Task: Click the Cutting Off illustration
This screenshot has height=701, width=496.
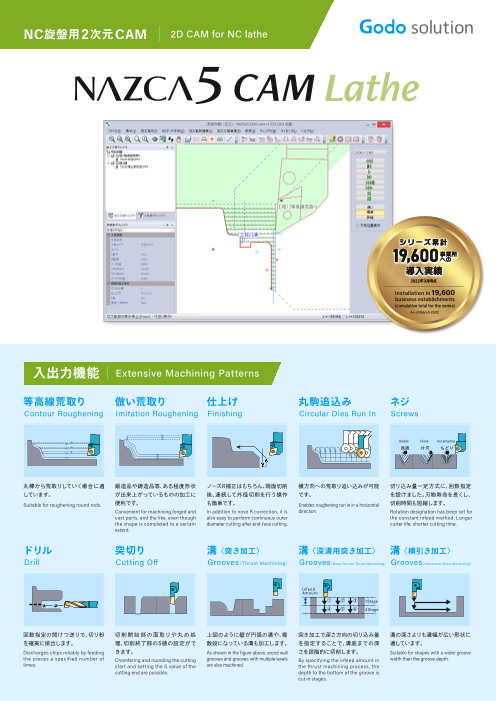Action: [x=155, y=600]
